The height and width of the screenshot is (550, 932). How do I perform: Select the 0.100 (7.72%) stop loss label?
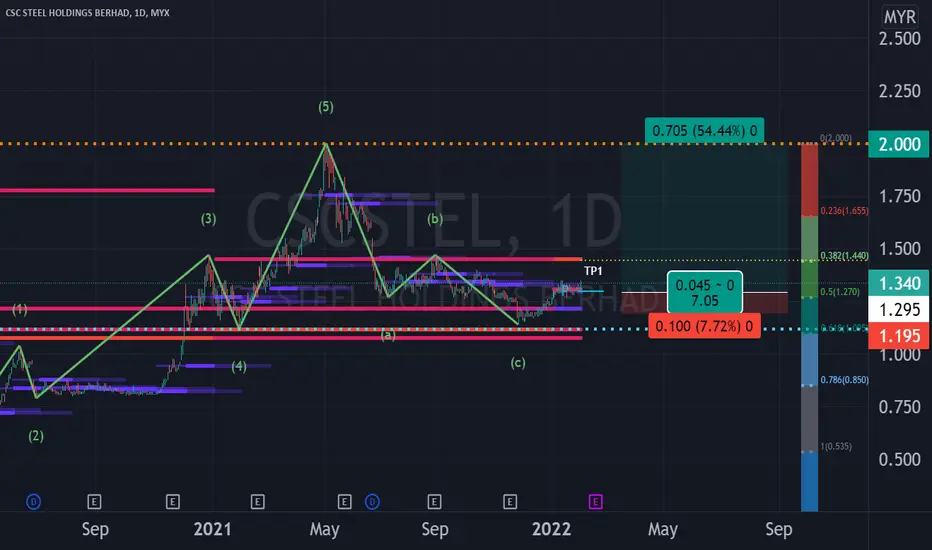pos(704,326)
